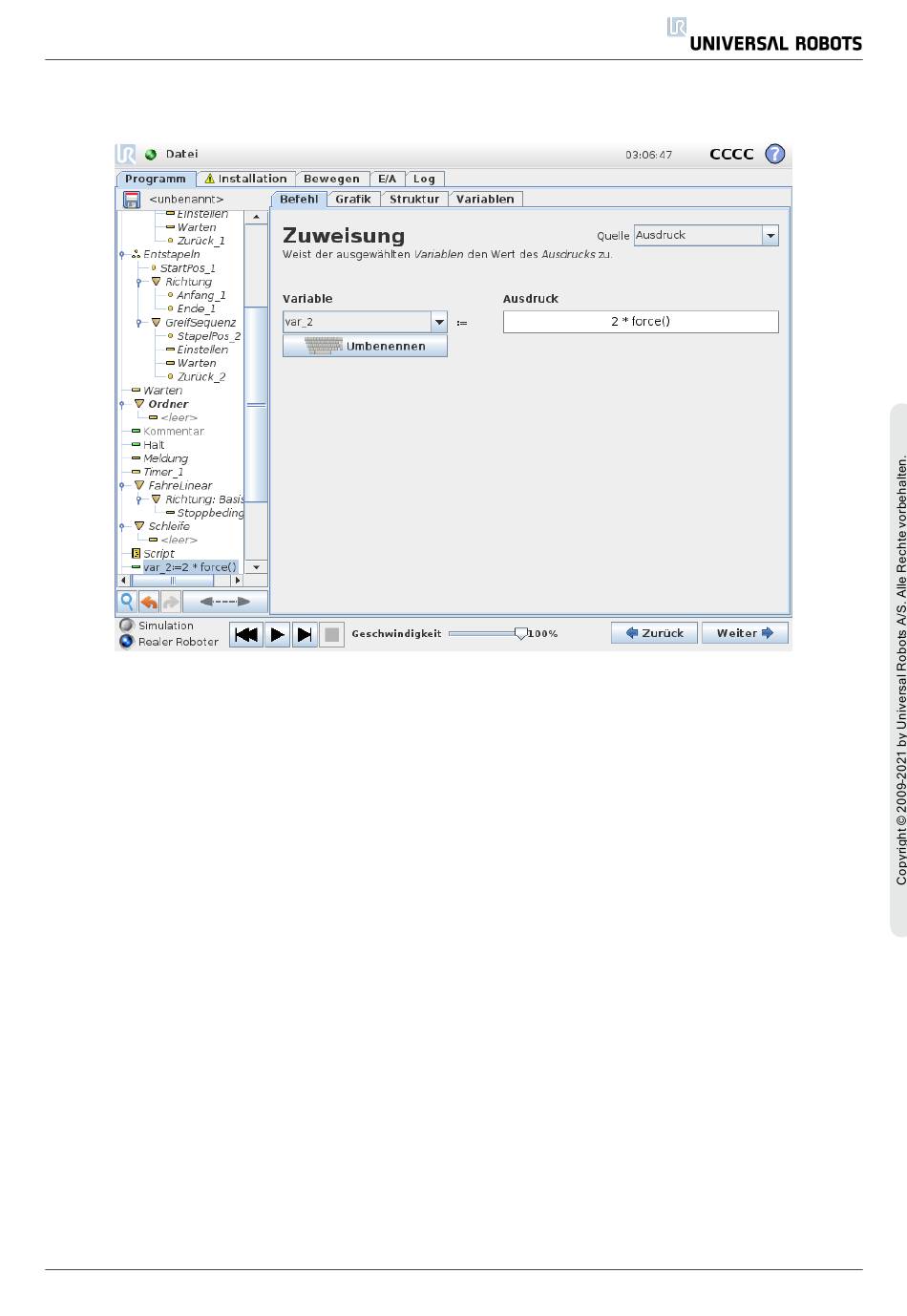Click the UR logo in the top bar
The width and height of the screenshot is (907, 1316).
[126, 154]
